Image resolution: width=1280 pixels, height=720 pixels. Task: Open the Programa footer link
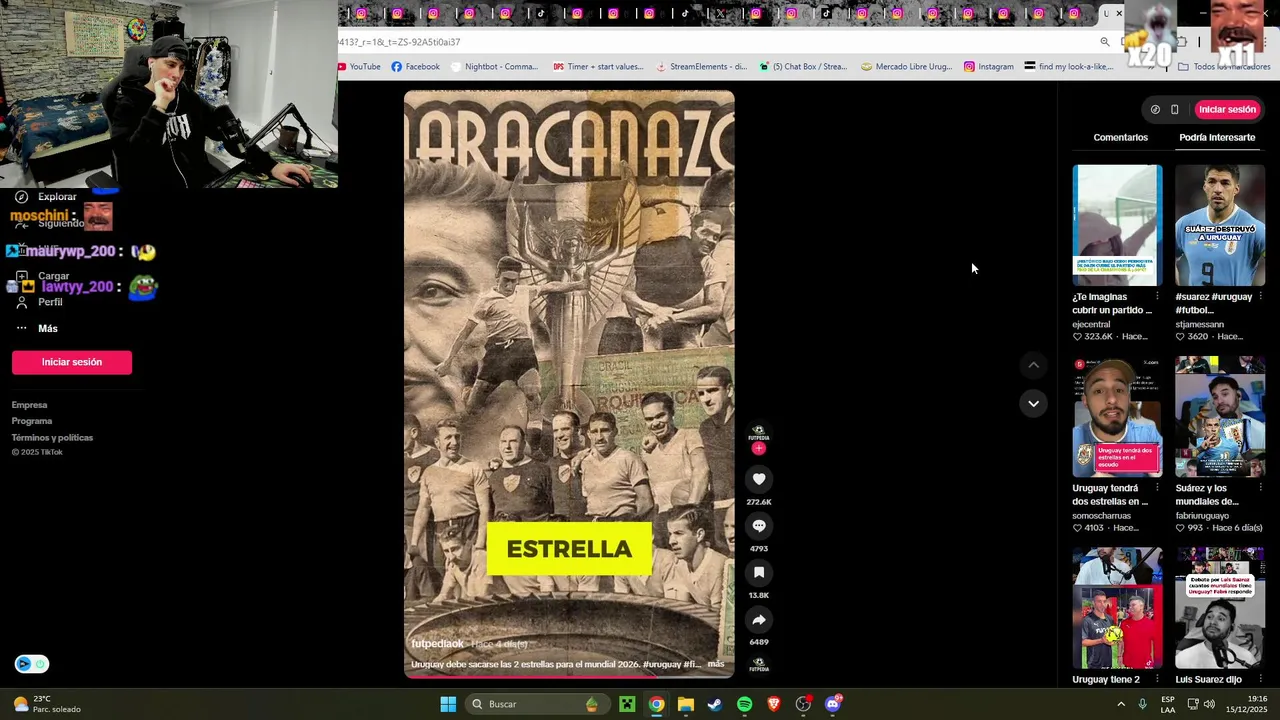click(32, 421)
